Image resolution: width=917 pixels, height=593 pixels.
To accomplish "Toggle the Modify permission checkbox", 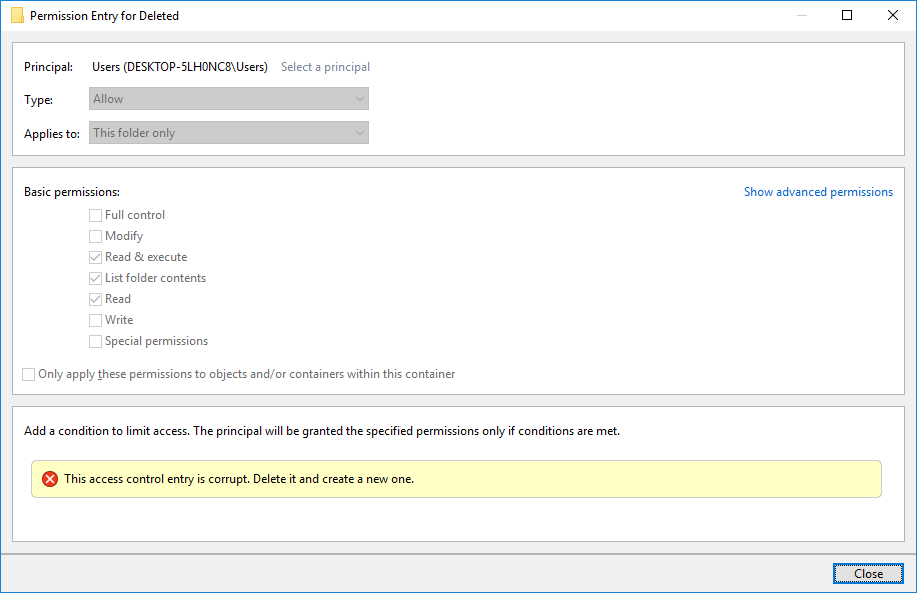I will (95, 236).
